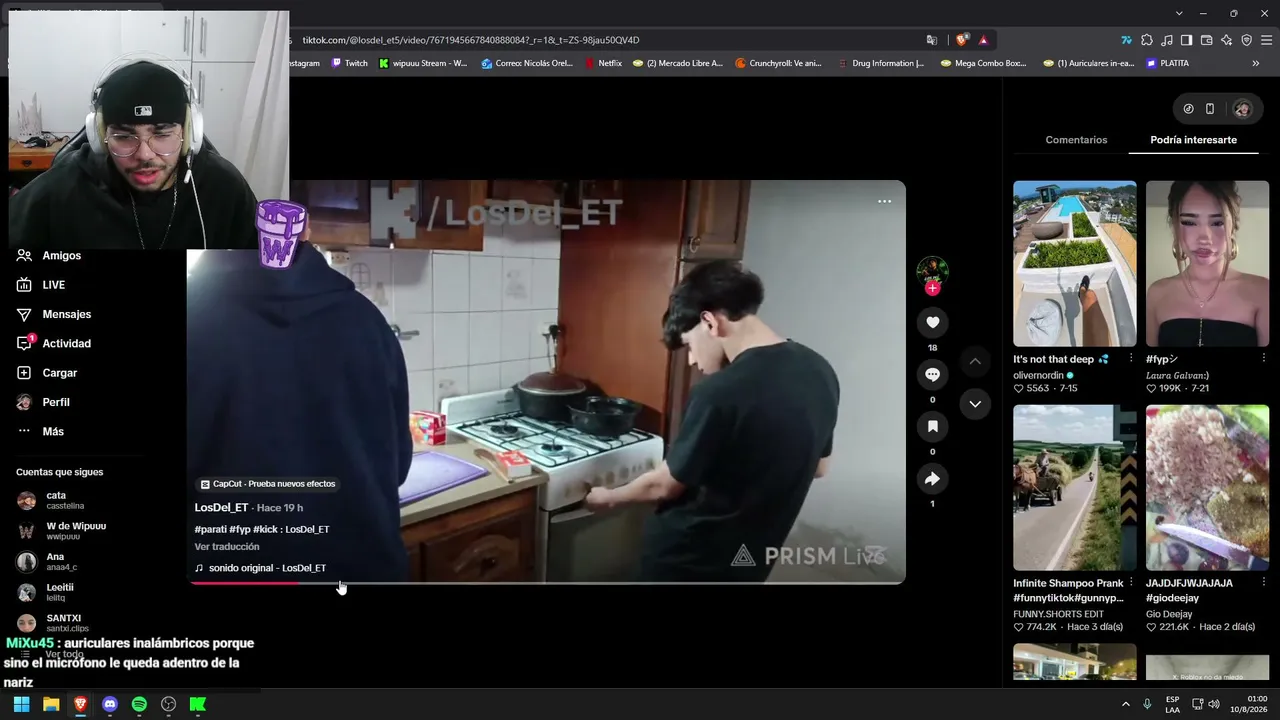Open the PLATITA bookmark
The height and width of the screenshot is (720, 1280).
pyautogui.click(x=1168, y=63)
